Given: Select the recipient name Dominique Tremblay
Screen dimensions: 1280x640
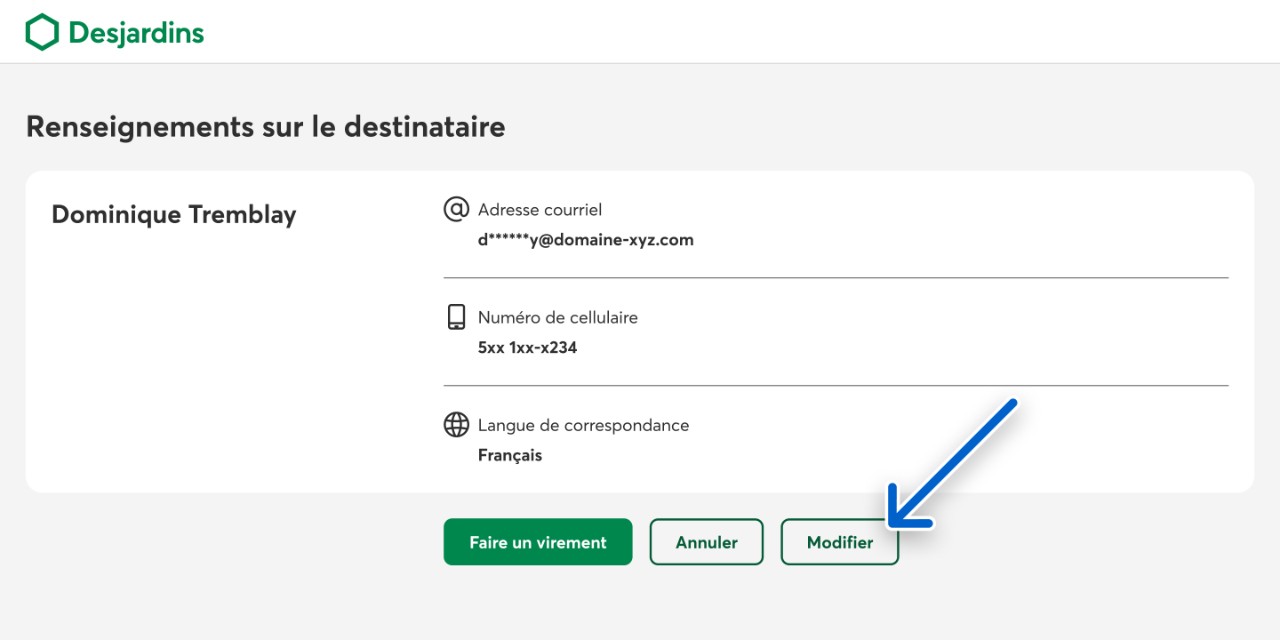Looking at the screenshot, I should pyautogui.click(x=174, y=215).
